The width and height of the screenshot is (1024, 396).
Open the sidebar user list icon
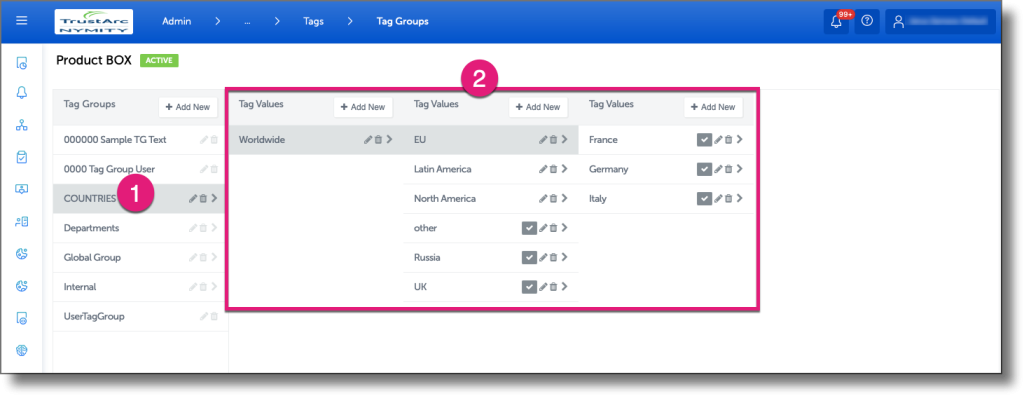22,222
